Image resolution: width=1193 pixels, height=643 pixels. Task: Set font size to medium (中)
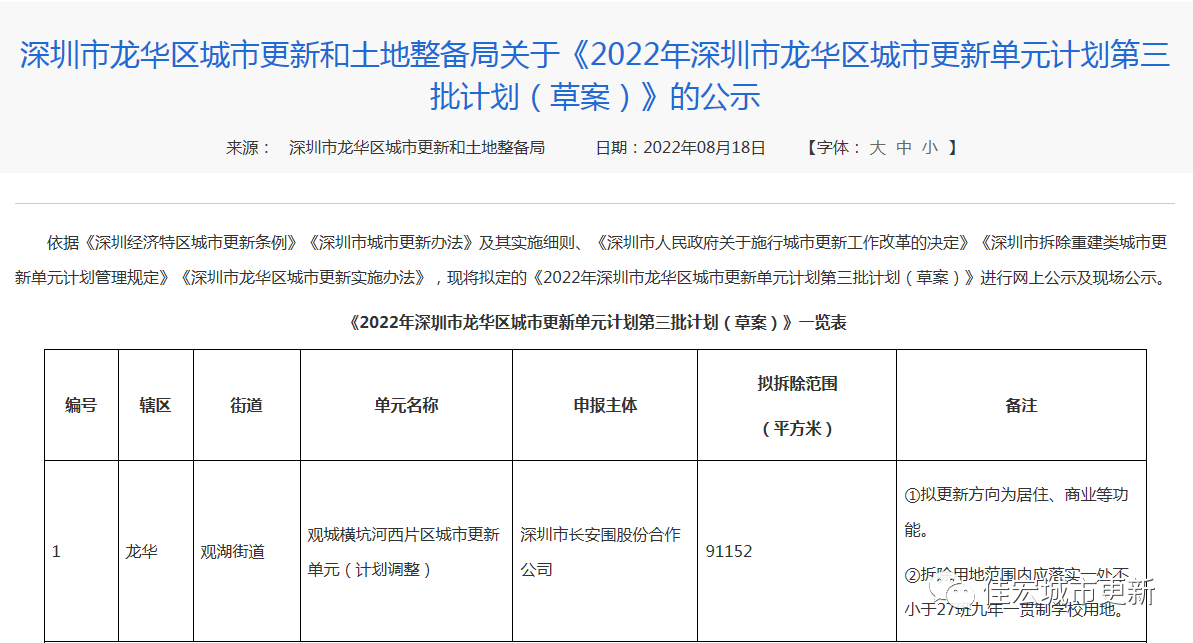(904, 148)
